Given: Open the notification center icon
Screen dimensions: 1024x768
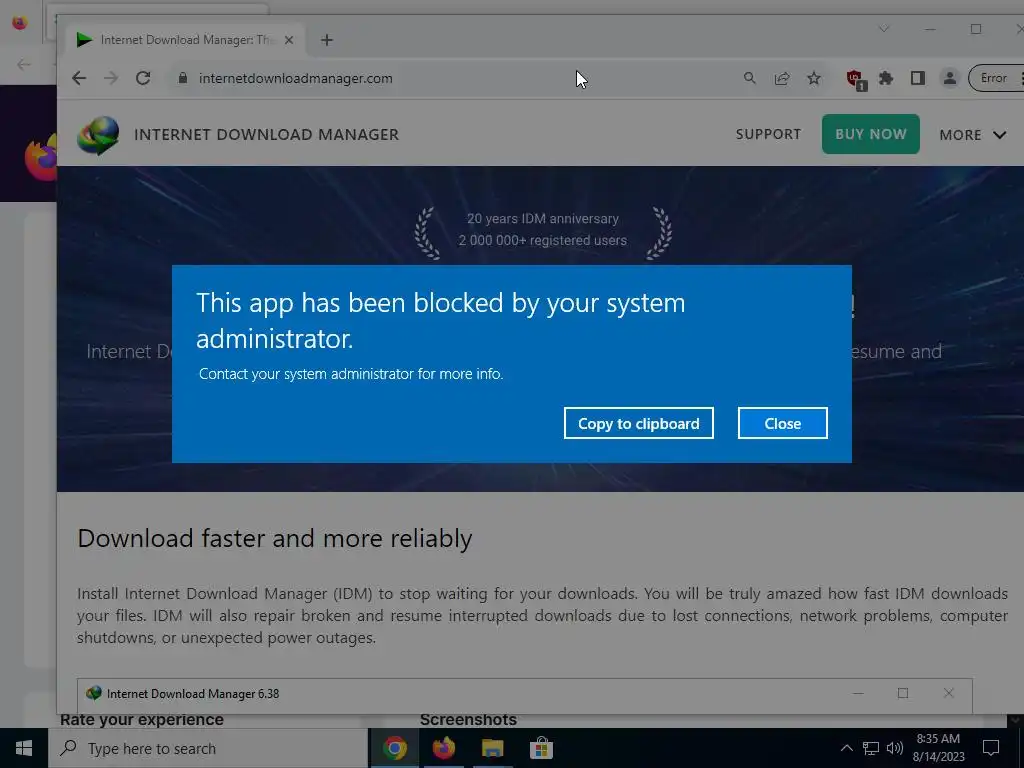Looking at the screenshot, I should (x=991, y=748).
